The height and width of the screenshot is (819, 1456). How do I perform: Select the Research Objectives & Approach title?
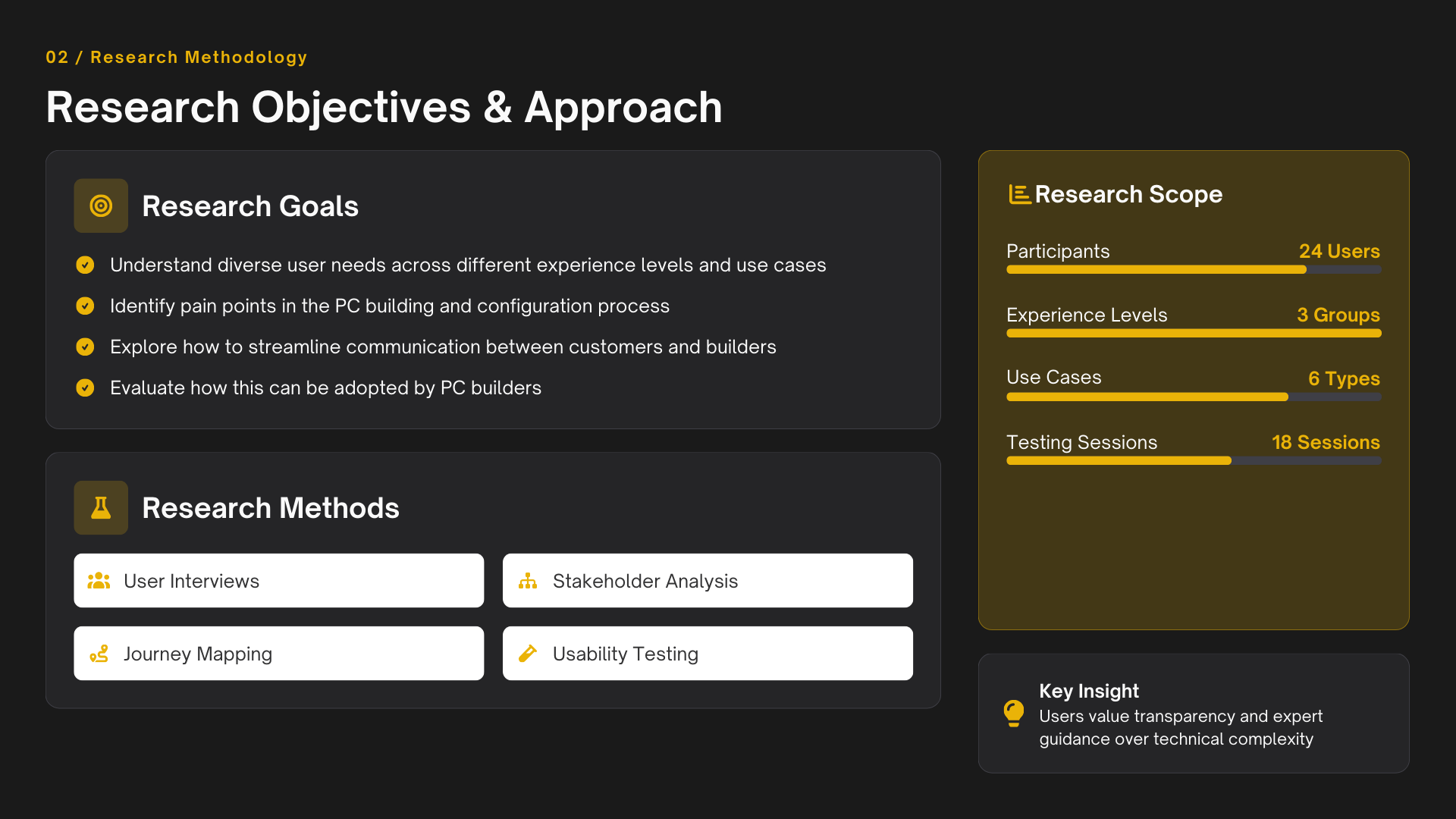(384, 107)
